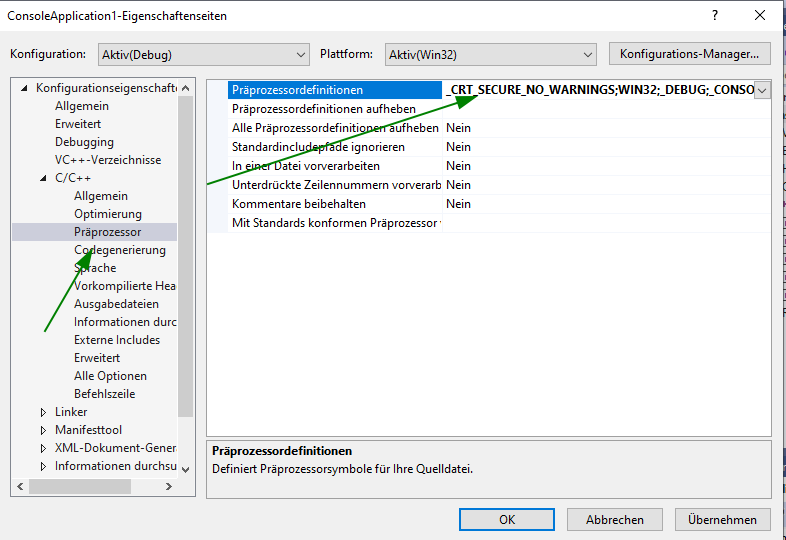Click the OK button
The image size is (786, 540).
(x=507, y=519)
